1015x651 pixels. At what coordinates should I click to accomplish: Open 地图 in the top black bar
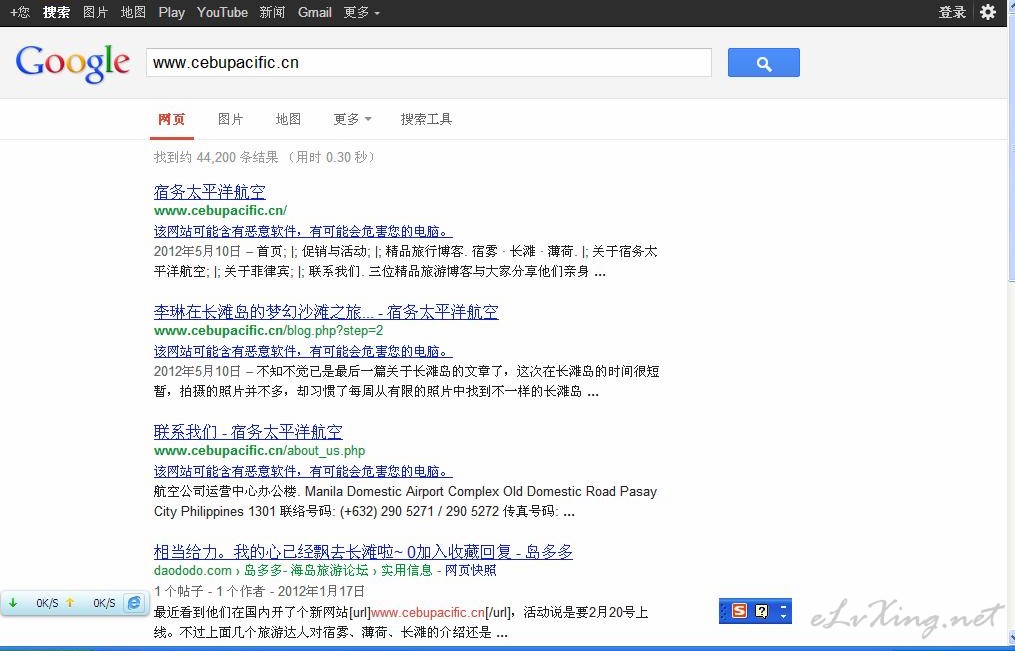point(133,12)
